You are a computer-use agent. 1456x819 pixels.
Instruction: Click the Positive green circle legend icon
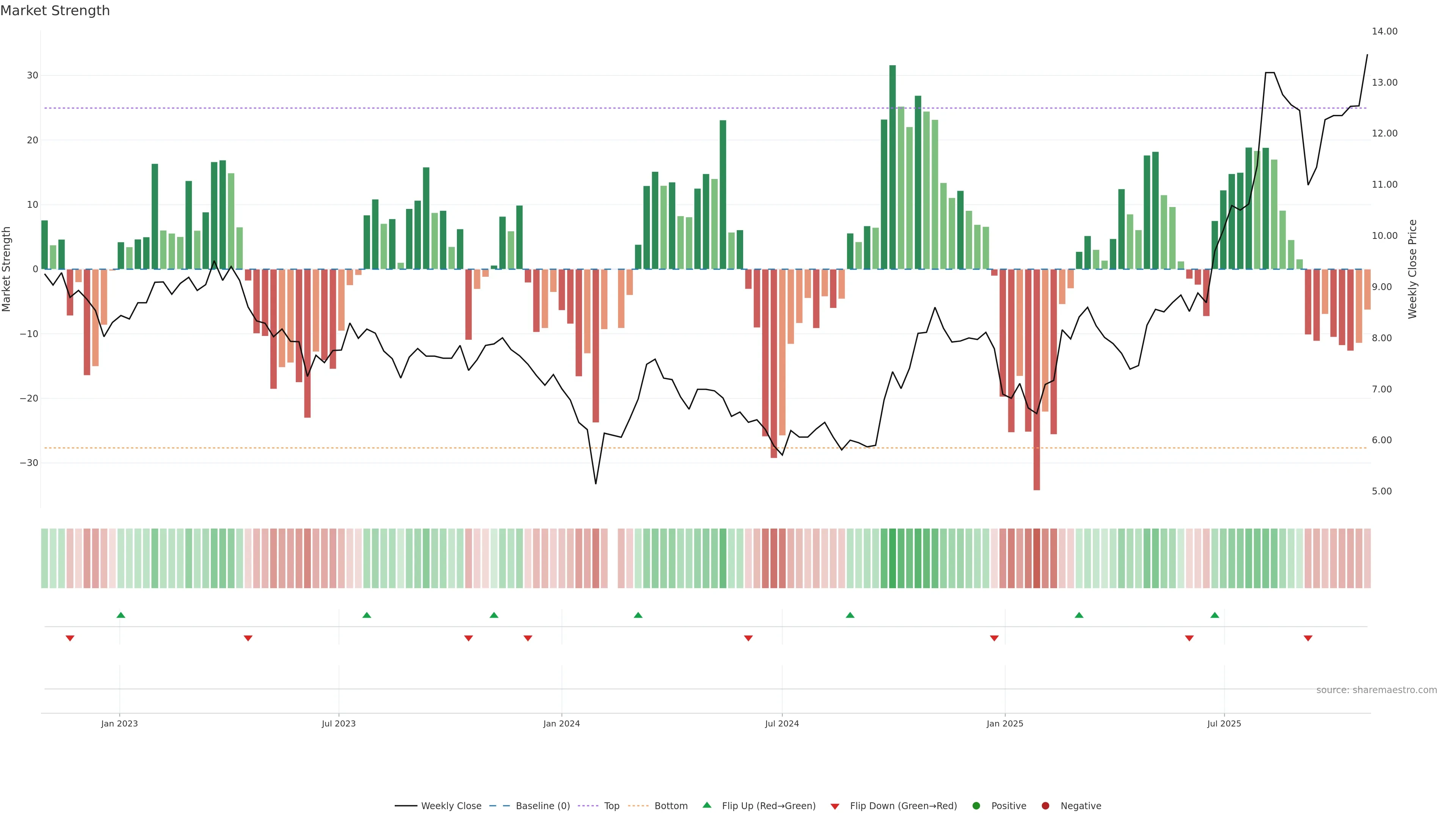click(x=976, y=805)
